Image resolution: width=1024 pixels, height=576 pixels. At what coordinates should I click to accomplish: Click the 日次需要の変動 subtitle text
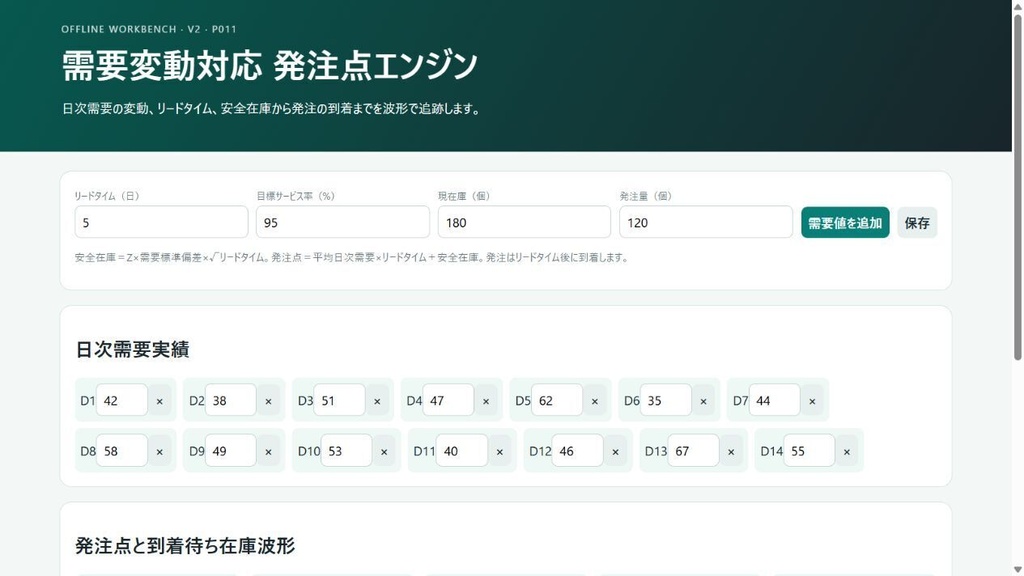[x=272, y=109]
